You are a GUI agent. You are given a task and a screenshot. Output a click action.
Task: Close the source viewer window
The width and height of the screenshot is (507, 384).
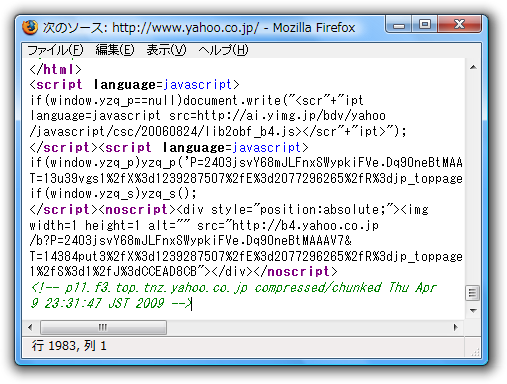coord(460,25)
